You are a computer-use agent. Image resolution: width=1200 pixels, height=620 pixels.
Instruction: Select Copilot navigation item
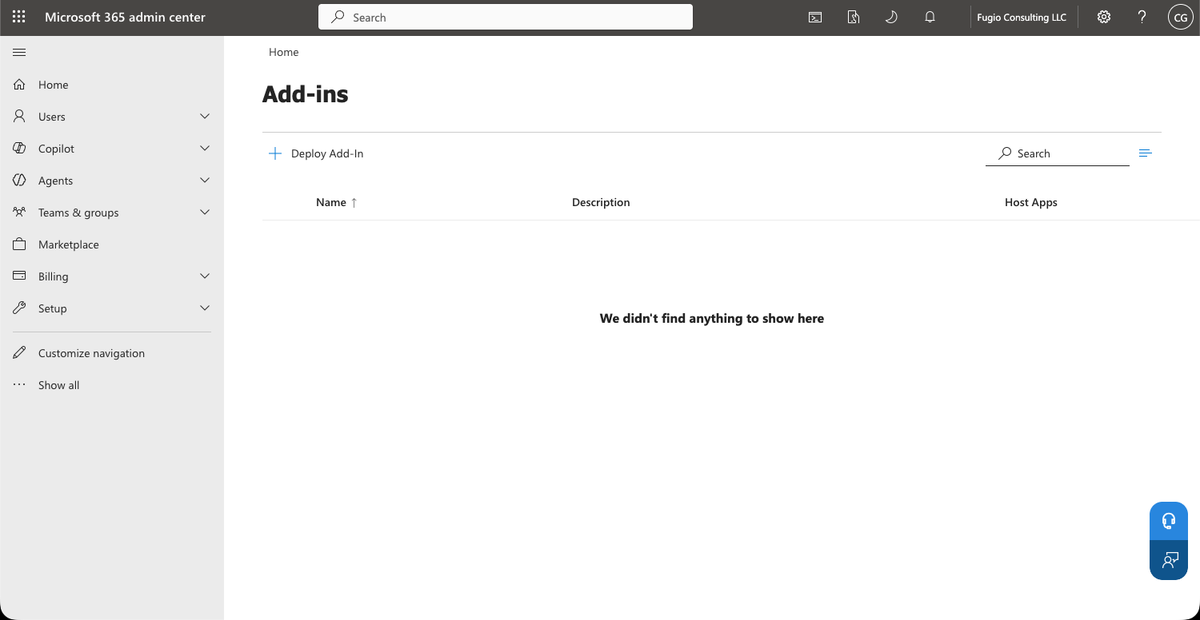(x=56, y=149)
